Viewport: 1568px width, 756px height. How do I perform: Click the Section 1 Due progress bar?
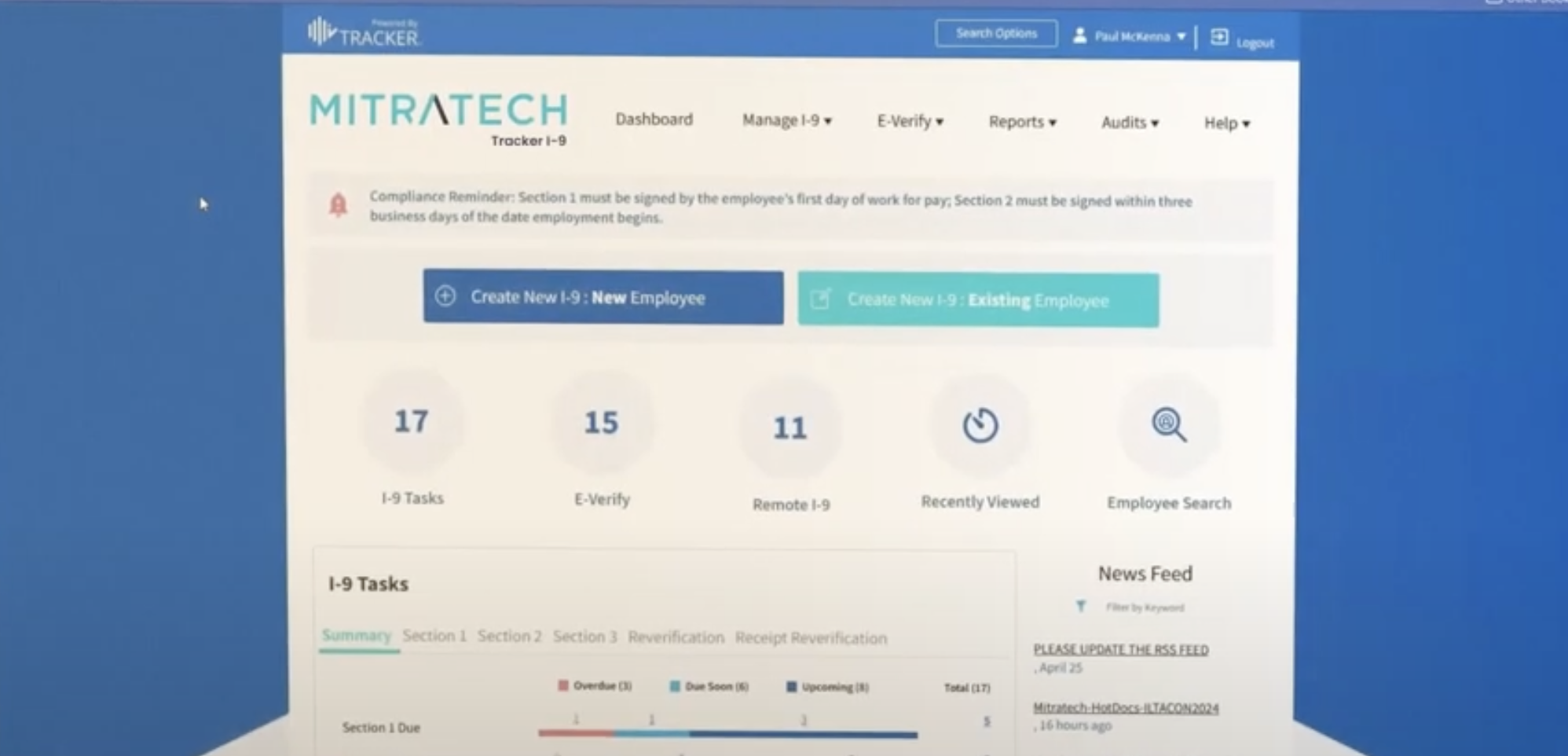[727, 733]
